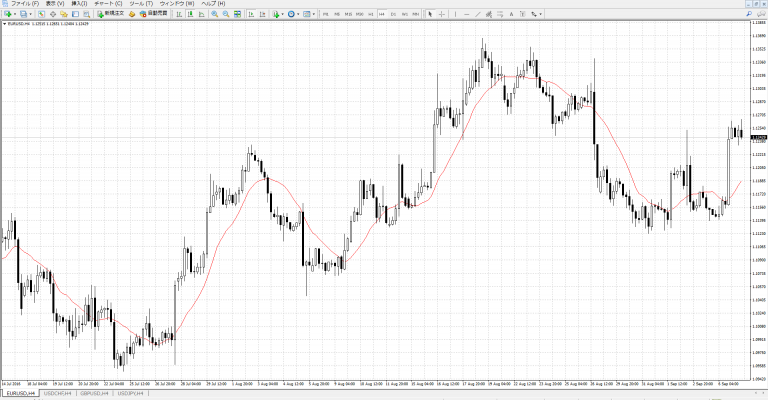Switch to the M1 timeframe
This screenshot has height=400, width=768.
point(326,14)
